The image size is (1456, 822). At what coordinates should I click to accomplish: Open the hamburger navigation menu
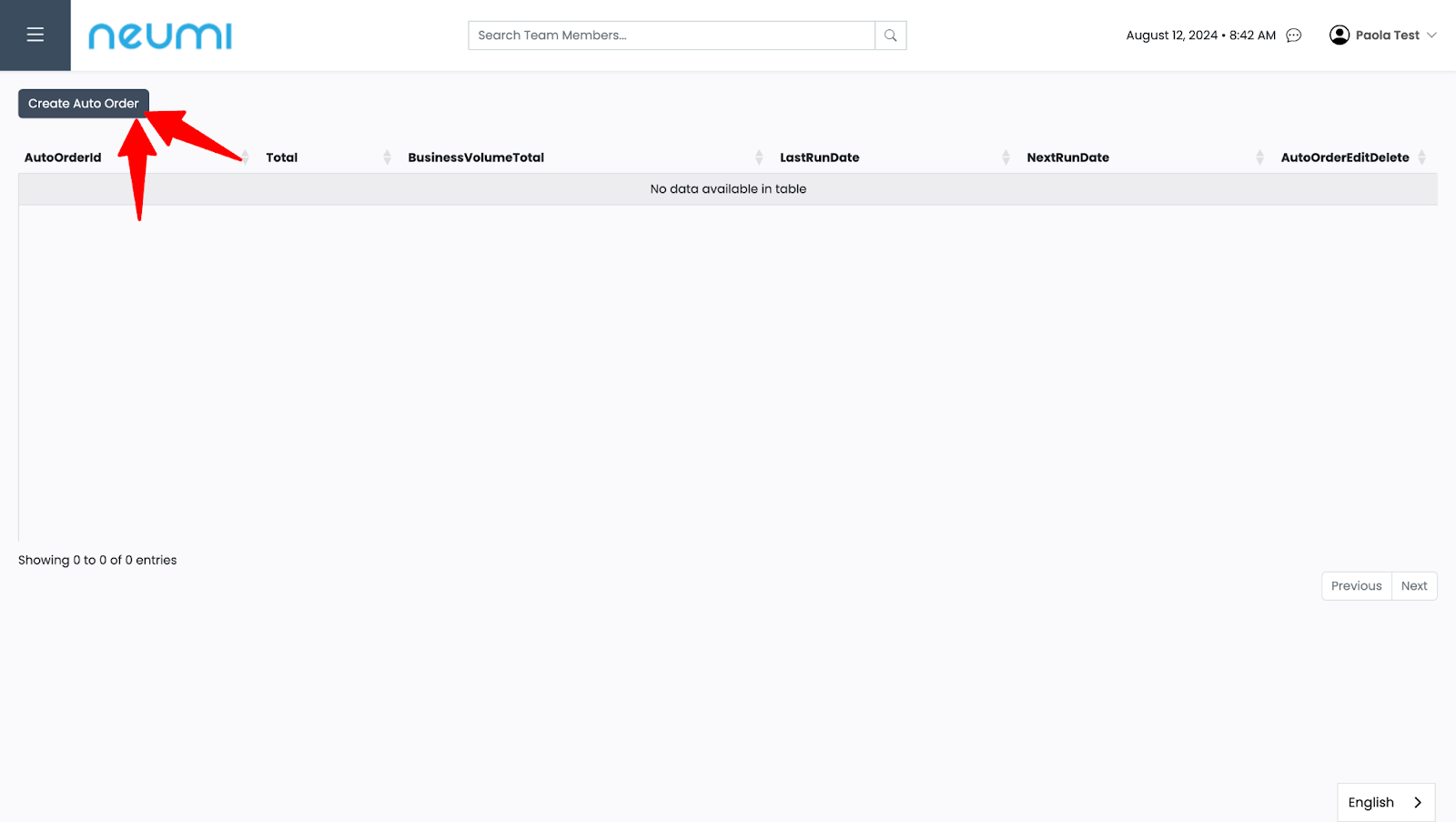35,36
